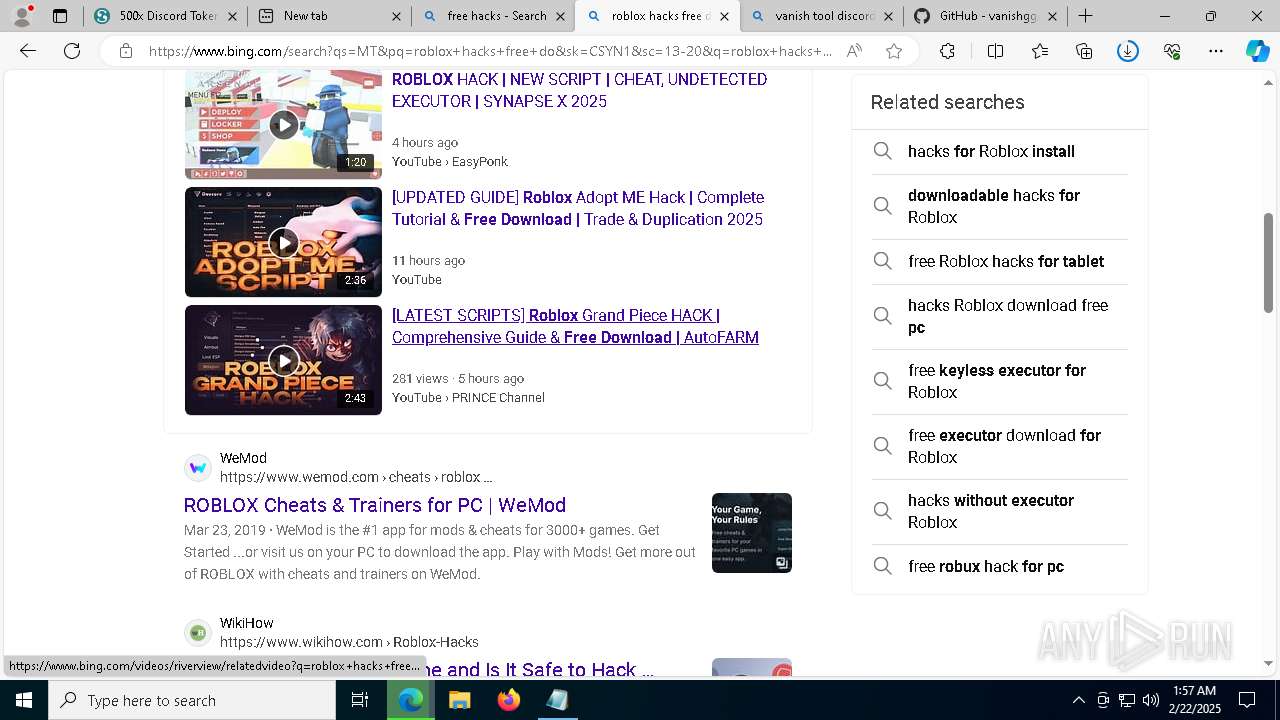Open the wikihow.com Roblox-Hacks URL breadcrumb
This screenshot has height=720, width=1280.
349,642
